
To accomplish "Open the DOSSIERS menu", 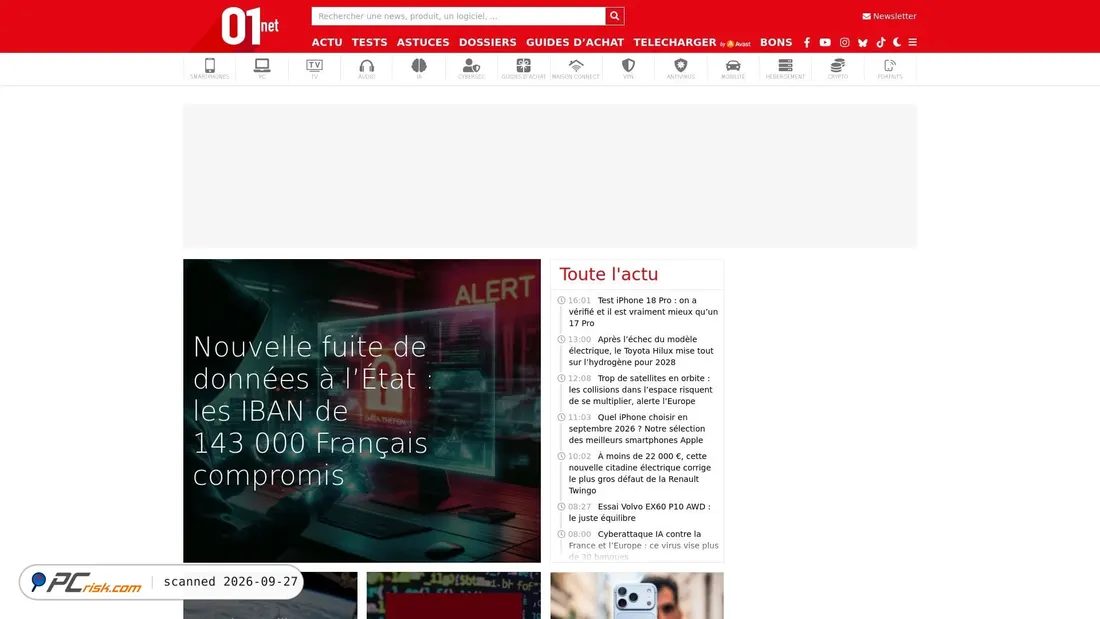I will [x=488, y=42].
